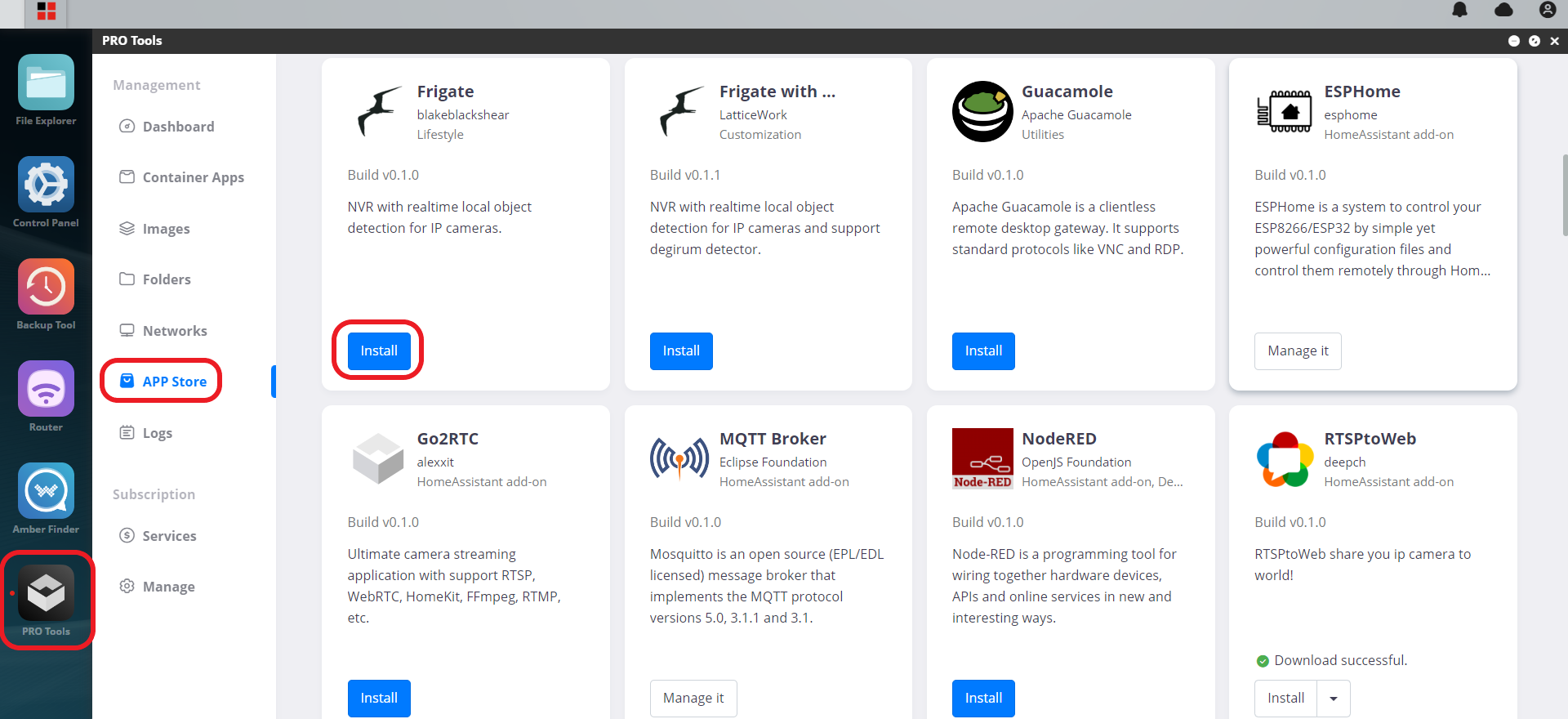The image size is (1568, 719).
Task: Launch Amber Finder from dock
Action: click(46, 491)
